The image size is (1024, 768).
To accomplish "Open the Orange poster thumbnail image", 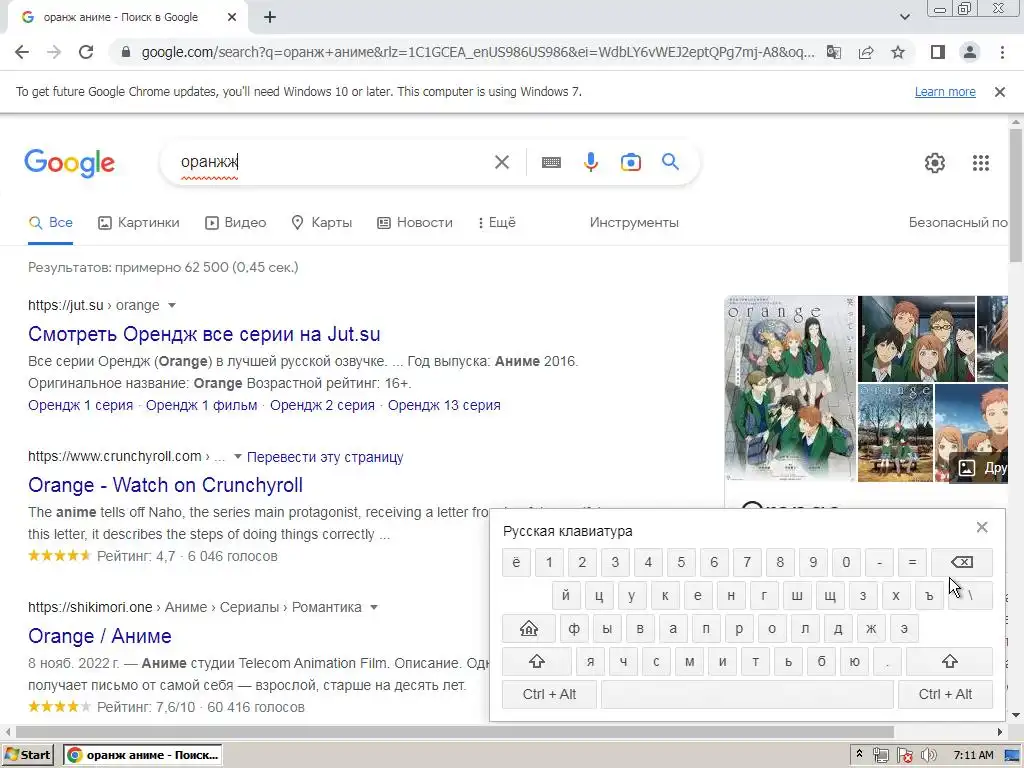I will (x=790, y=389).
